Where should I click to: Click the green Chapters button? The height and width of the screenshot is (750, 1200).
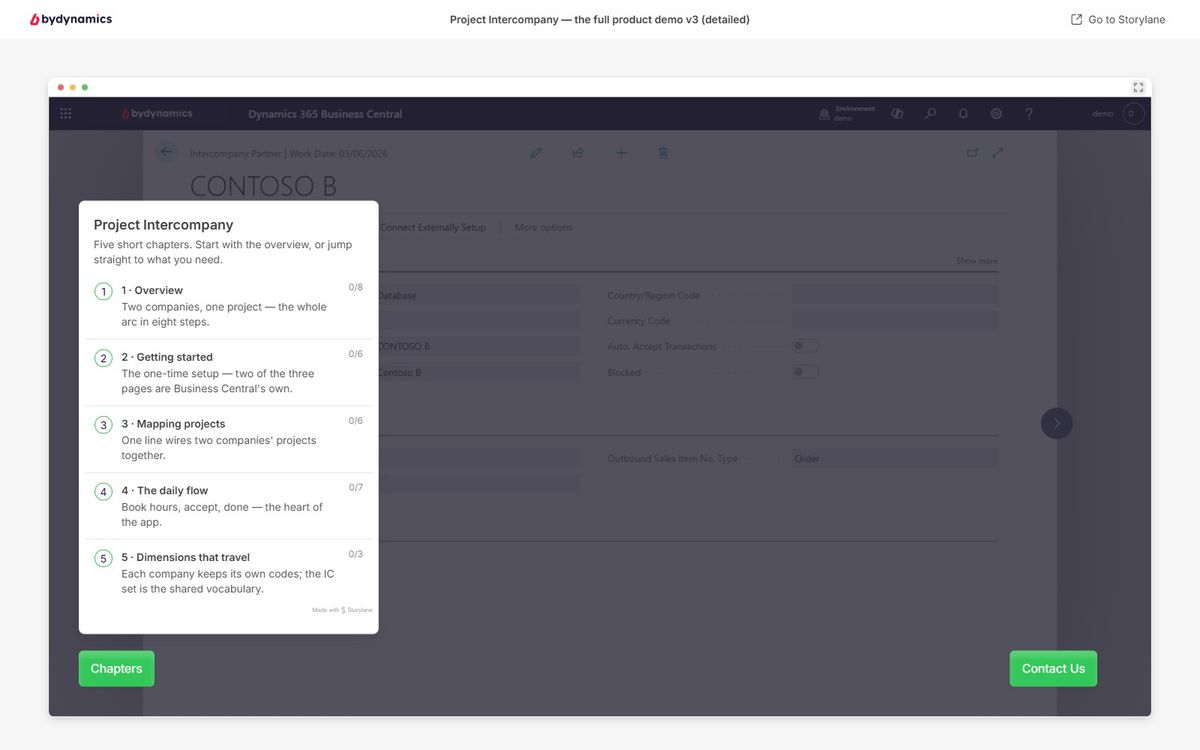pyautogui.click(x=116, y=669)
